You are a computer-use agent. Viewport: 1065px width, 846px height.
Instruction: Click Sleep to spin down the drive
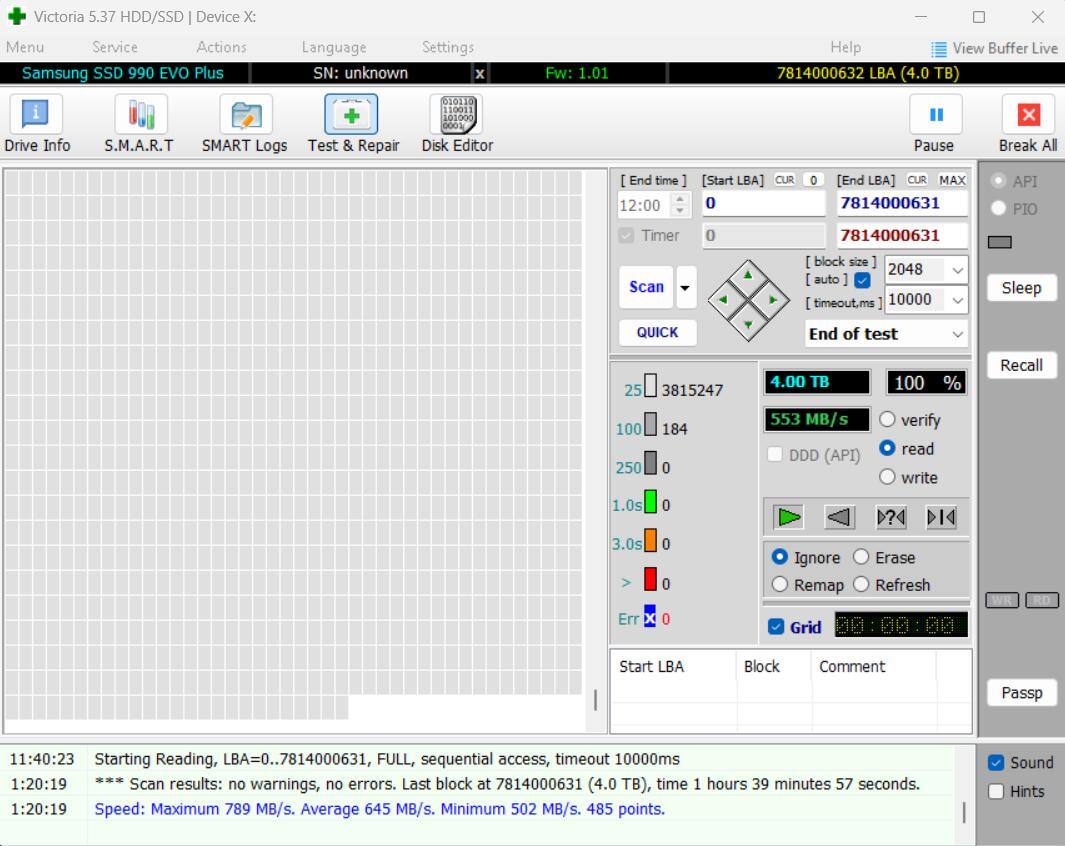[1021, 288]
